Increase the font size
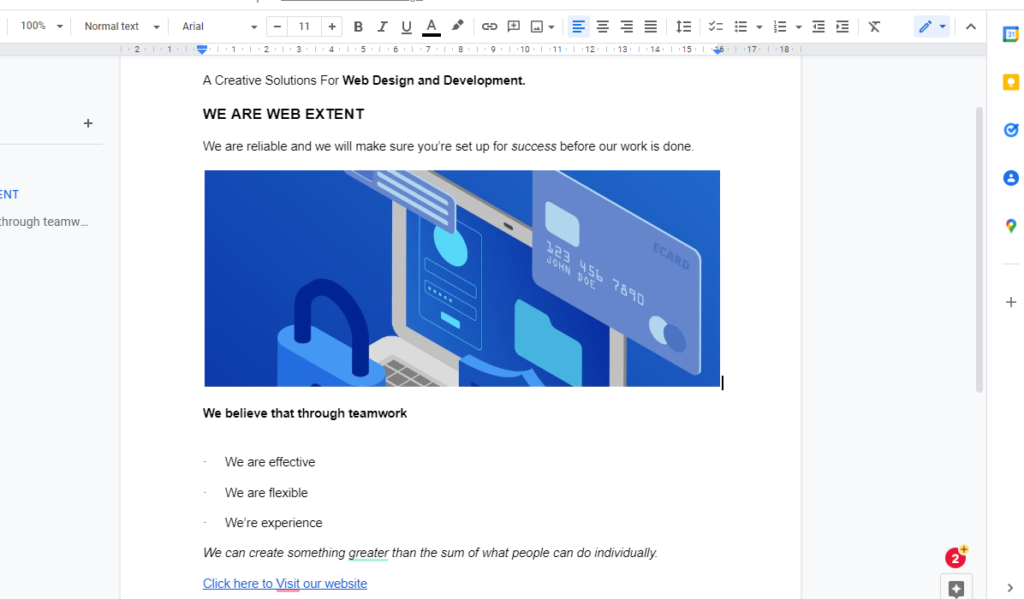Viewport: 1024px width, 599px height. (332, 27)
